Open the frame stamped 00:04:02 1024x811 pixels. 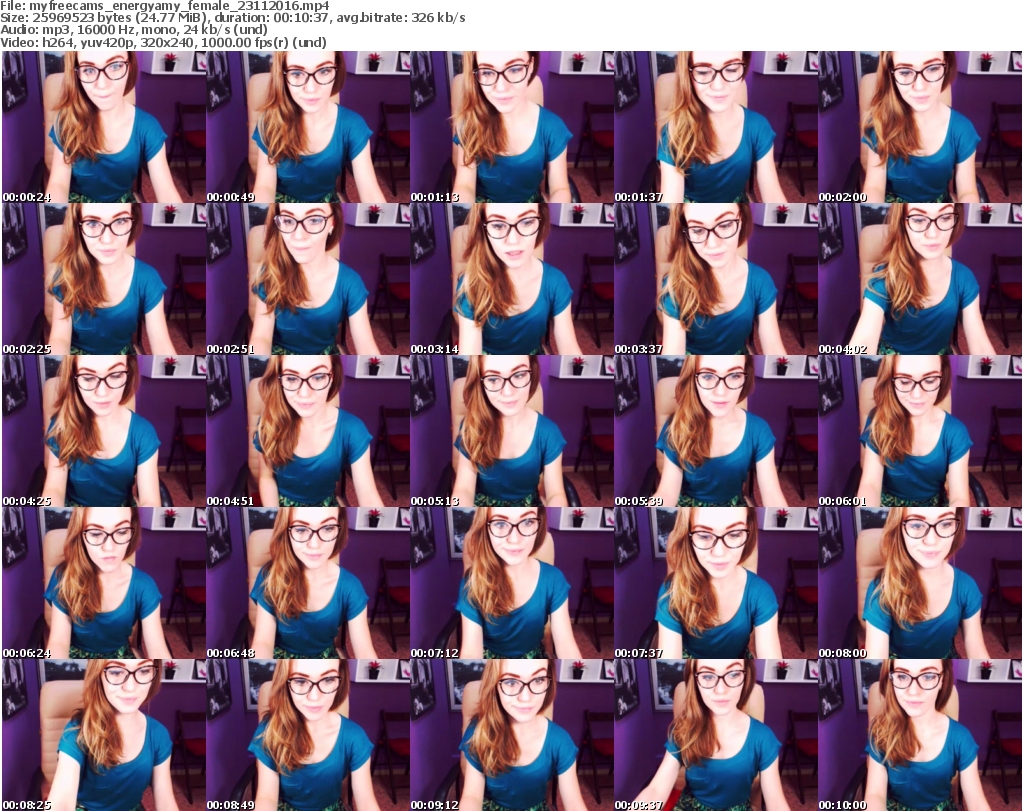click(920, 279)
